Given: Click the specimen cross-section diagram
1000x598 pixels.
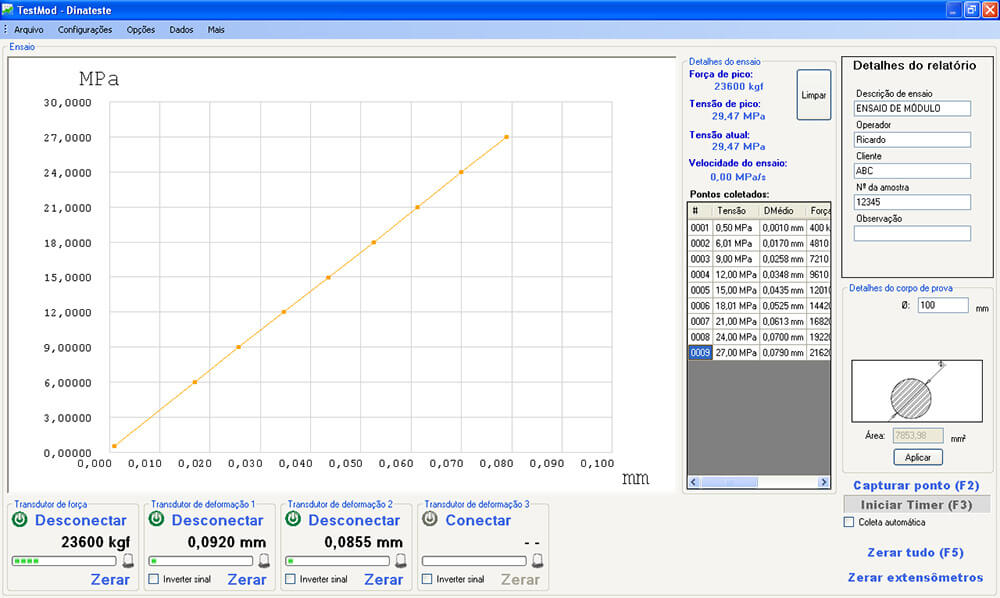Looking at the screenshot, I should coord(916,391).
